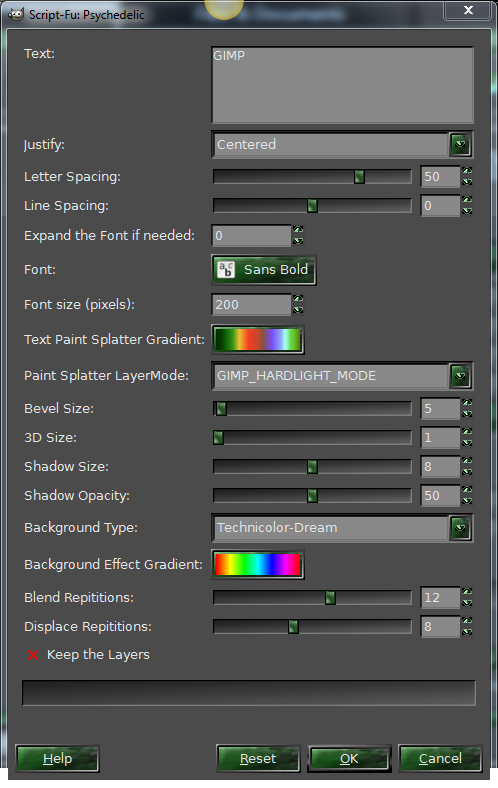Screen dimensions: 498x788
Task: Open the Paint Splatter LayerMode dropdown
Action: (x=342, y=375)
